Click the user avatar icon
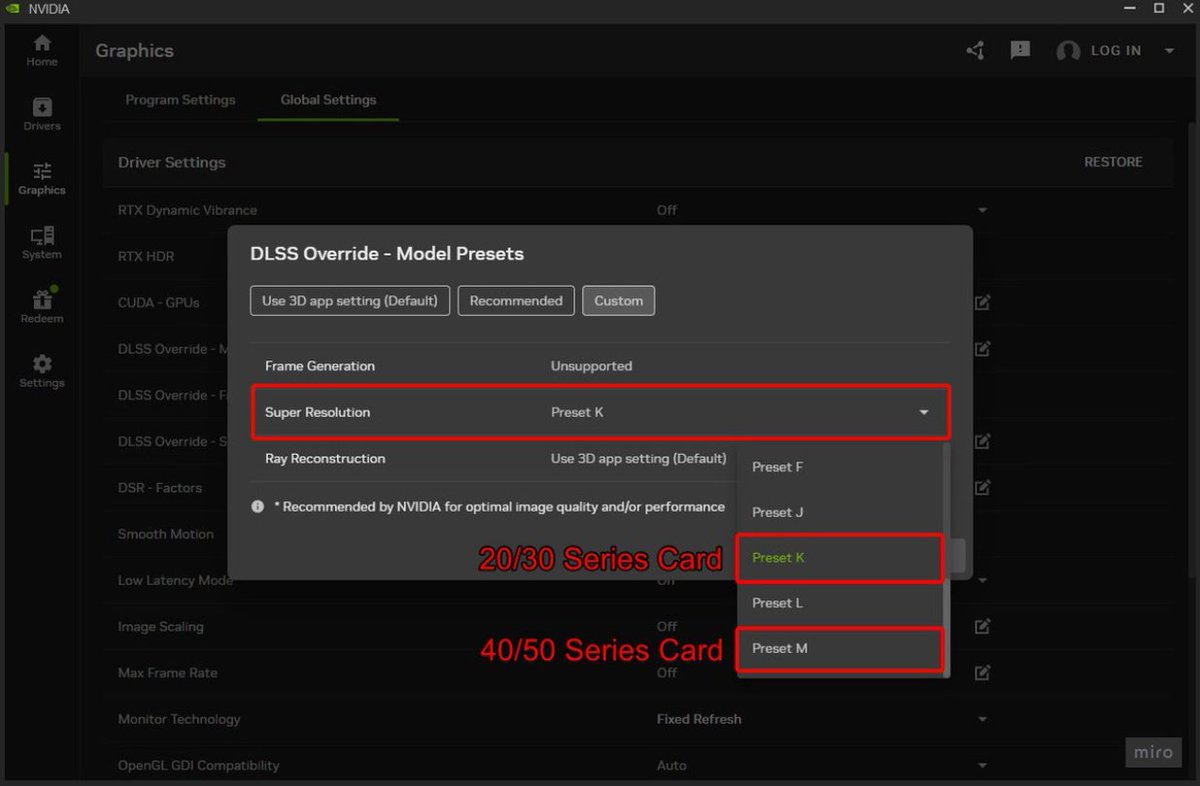Image resolution: width=1200 pixels, height=786 pixels. pos(1068,51)
